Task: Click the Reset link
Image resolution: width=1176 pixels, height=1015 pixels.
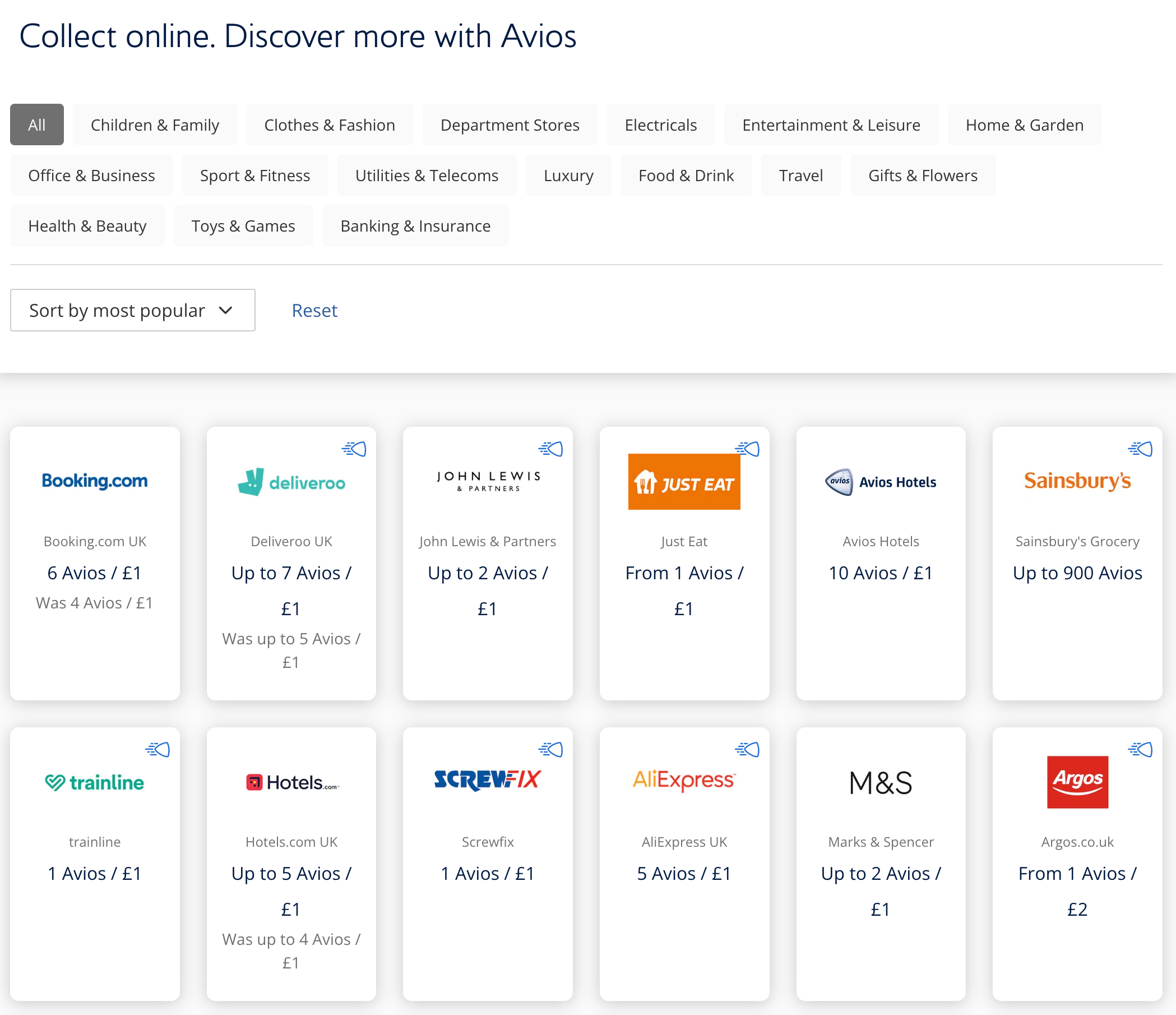Action: pos(314,310)
